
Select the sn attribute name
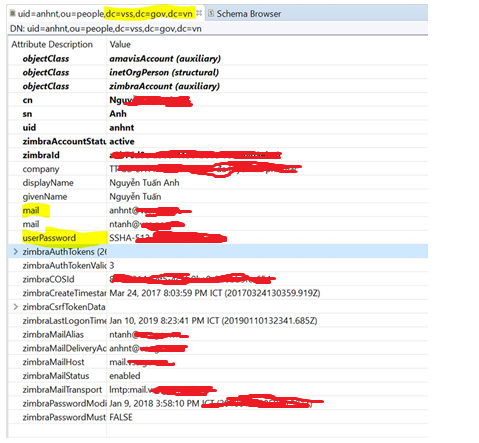point(27,114)
